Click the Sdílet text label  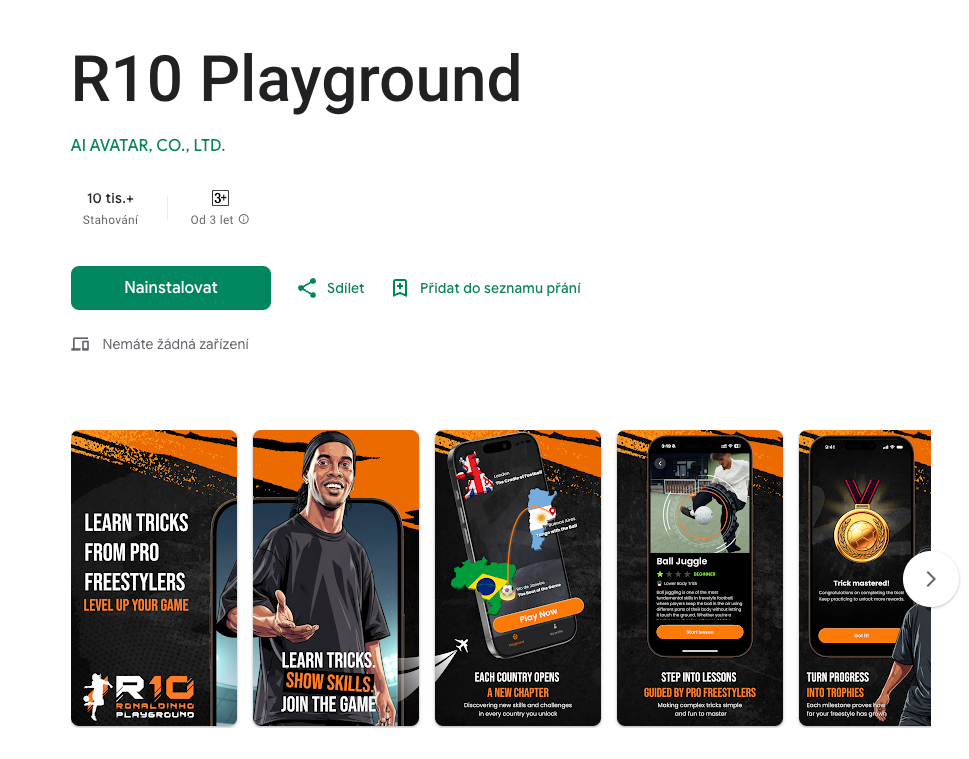point(345,289)
